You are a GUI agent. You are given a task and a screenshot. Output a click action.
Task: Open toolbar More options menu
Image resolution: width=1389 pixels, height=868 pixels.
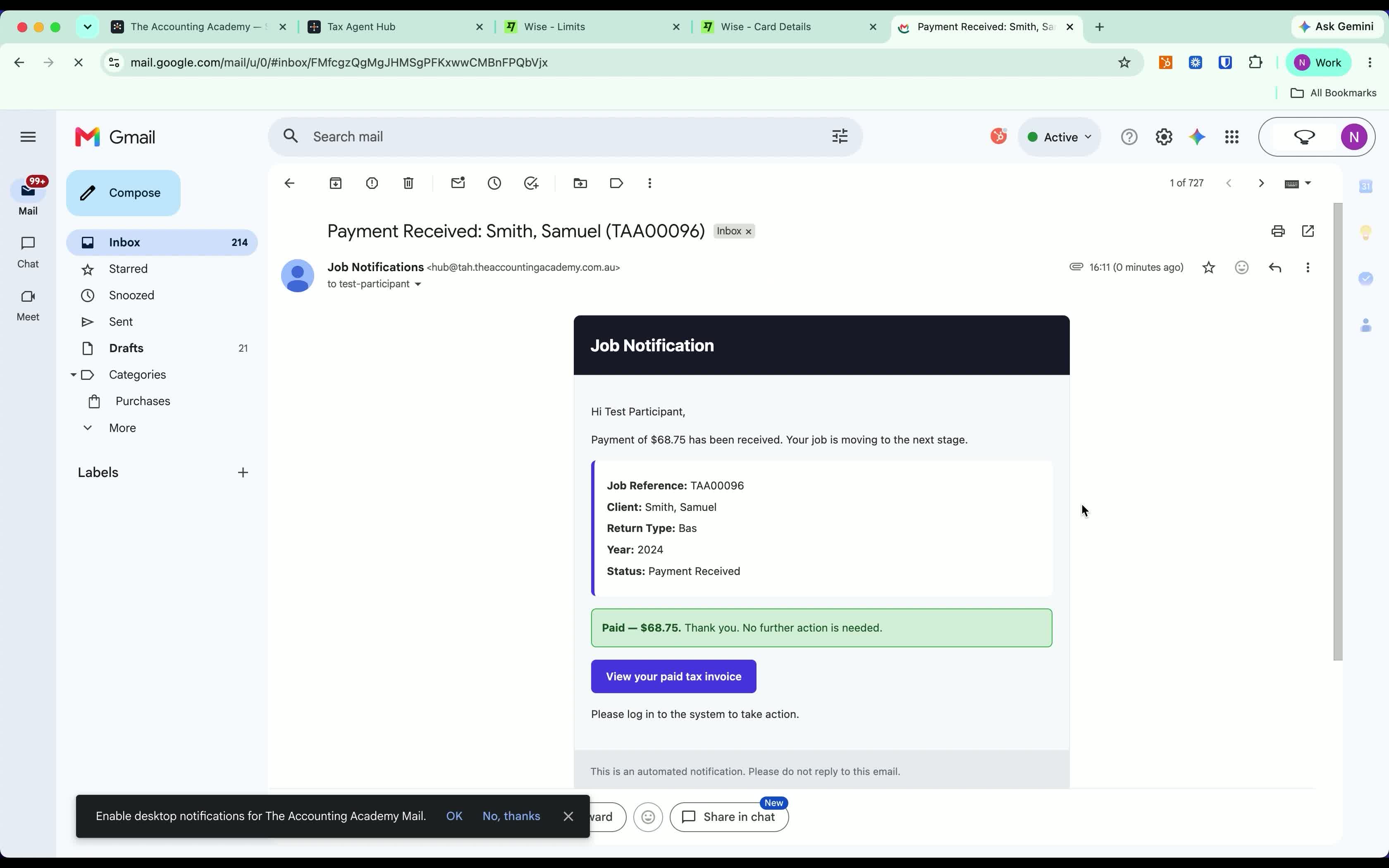pyautogui.click(x=650, y=183)
